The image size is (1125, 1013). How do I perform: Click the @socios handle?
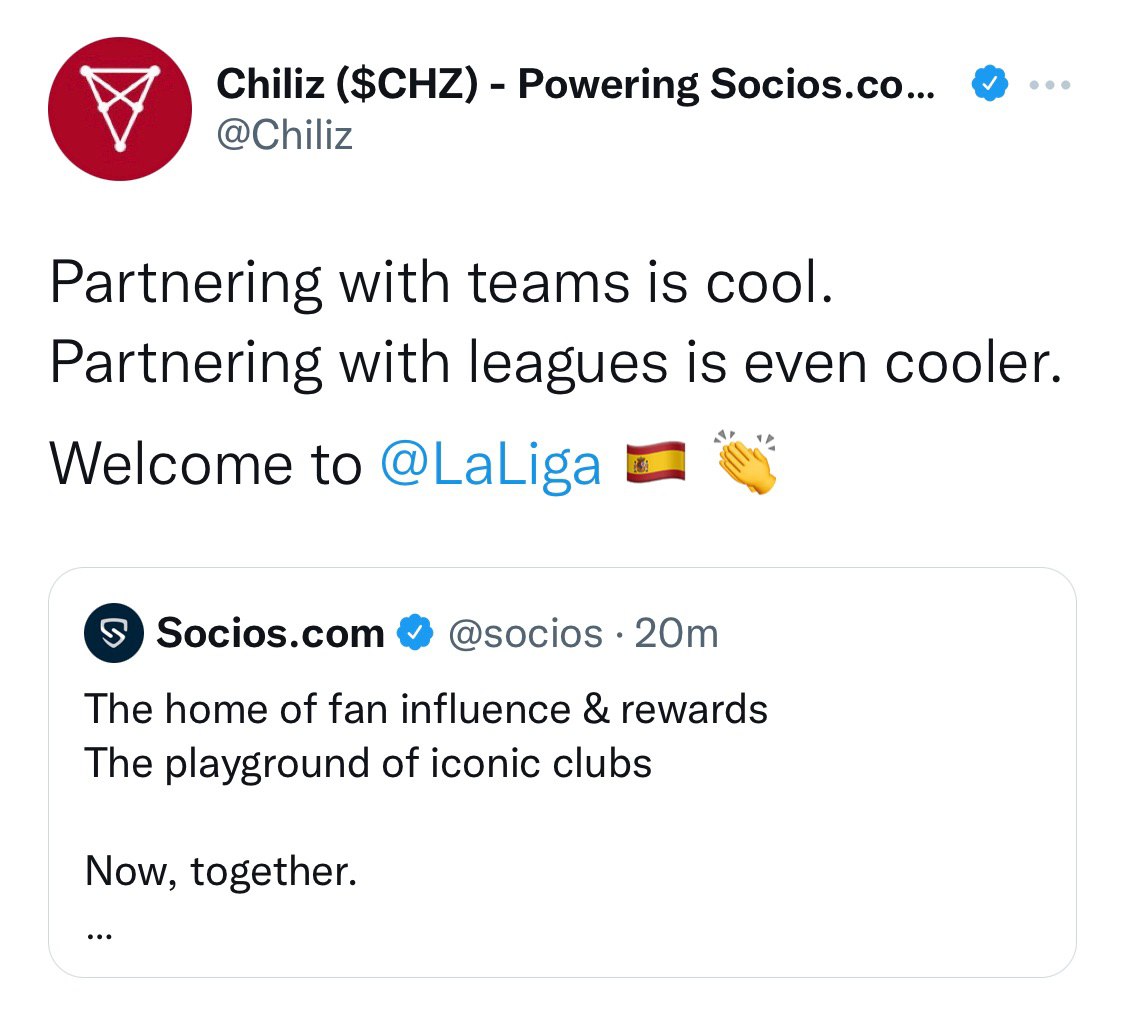click(525, 633)
